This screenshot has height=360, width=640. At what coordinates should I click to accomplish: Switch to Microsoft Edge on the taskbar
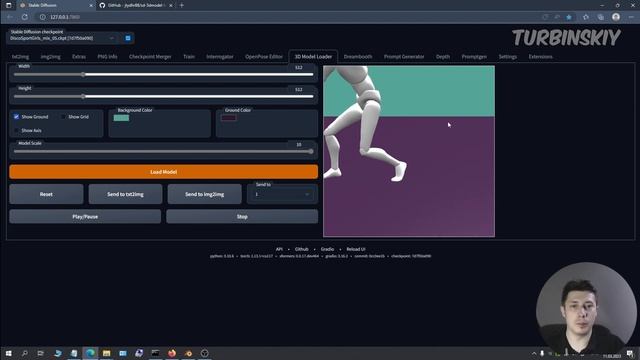point(90,353)
